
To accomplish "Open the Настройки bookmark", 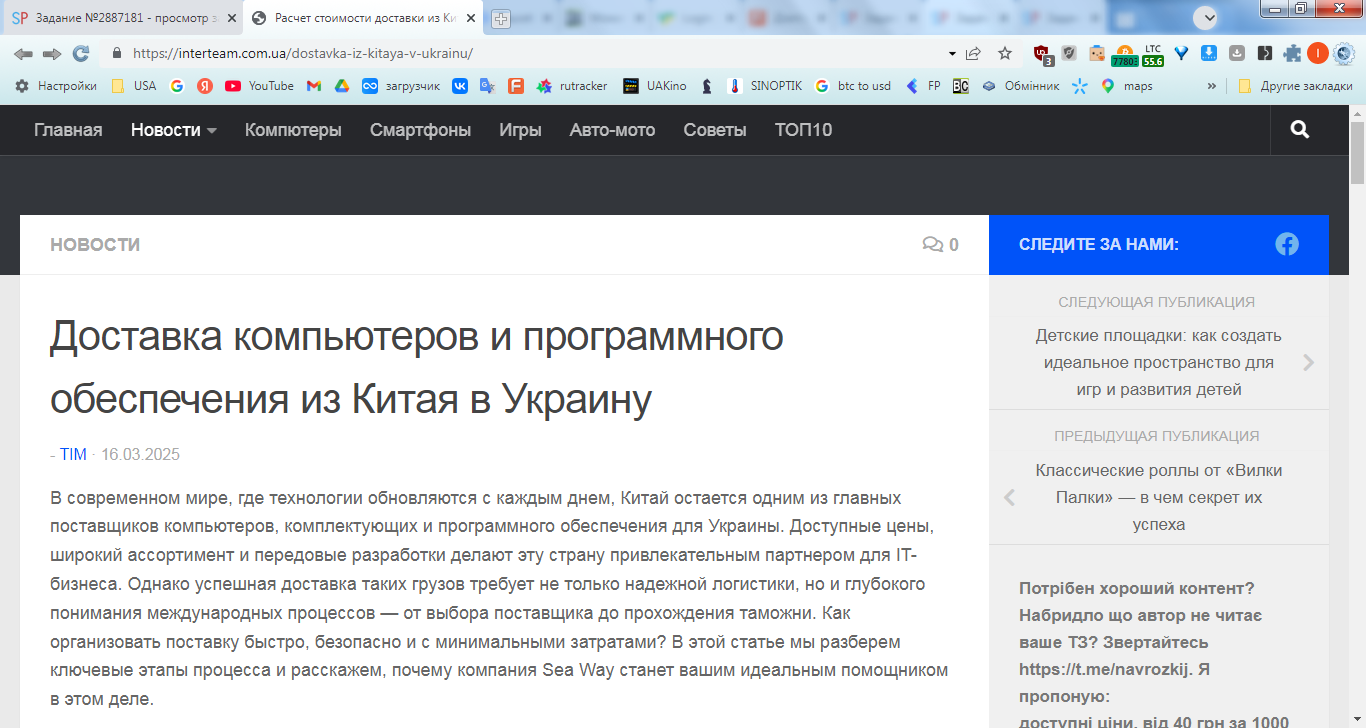I will (56, 86).
